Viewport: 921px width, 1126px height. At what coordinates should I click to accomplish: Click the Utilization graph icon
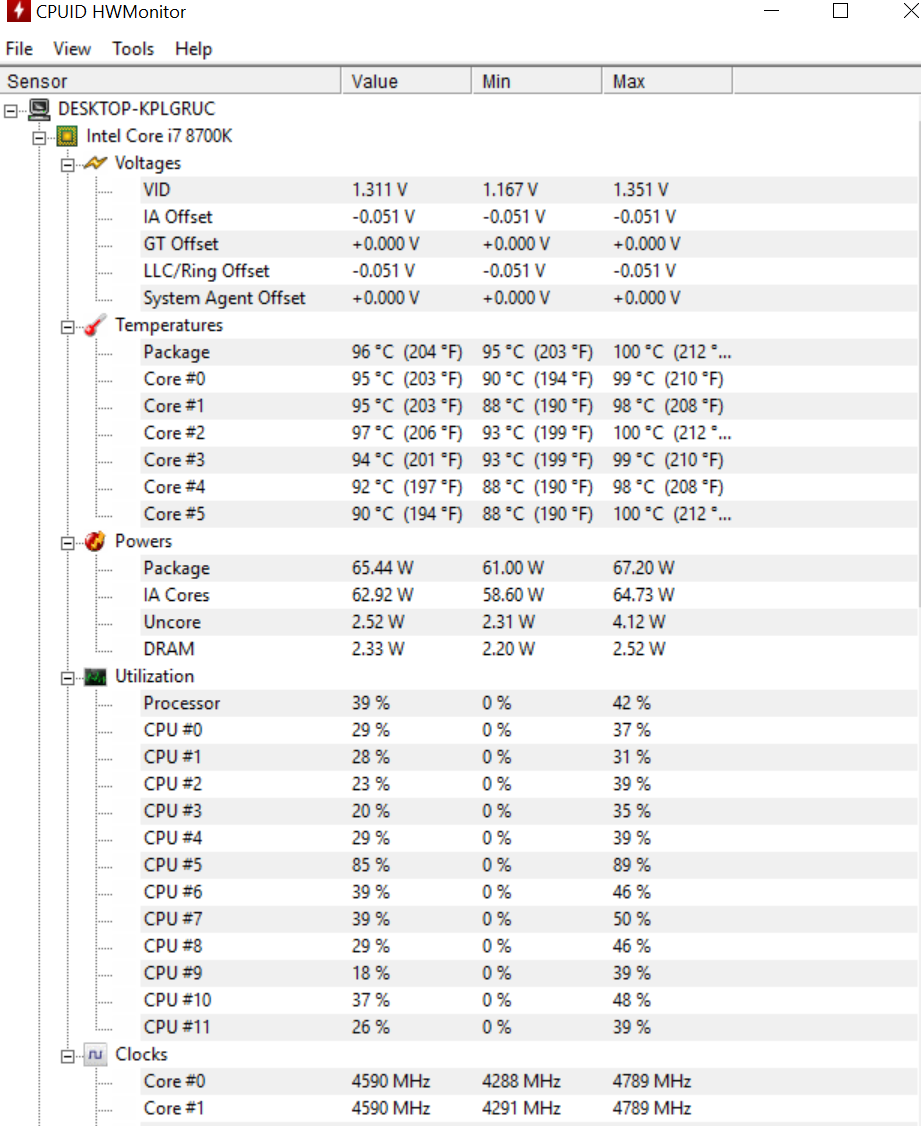click(x=96, y=677)
